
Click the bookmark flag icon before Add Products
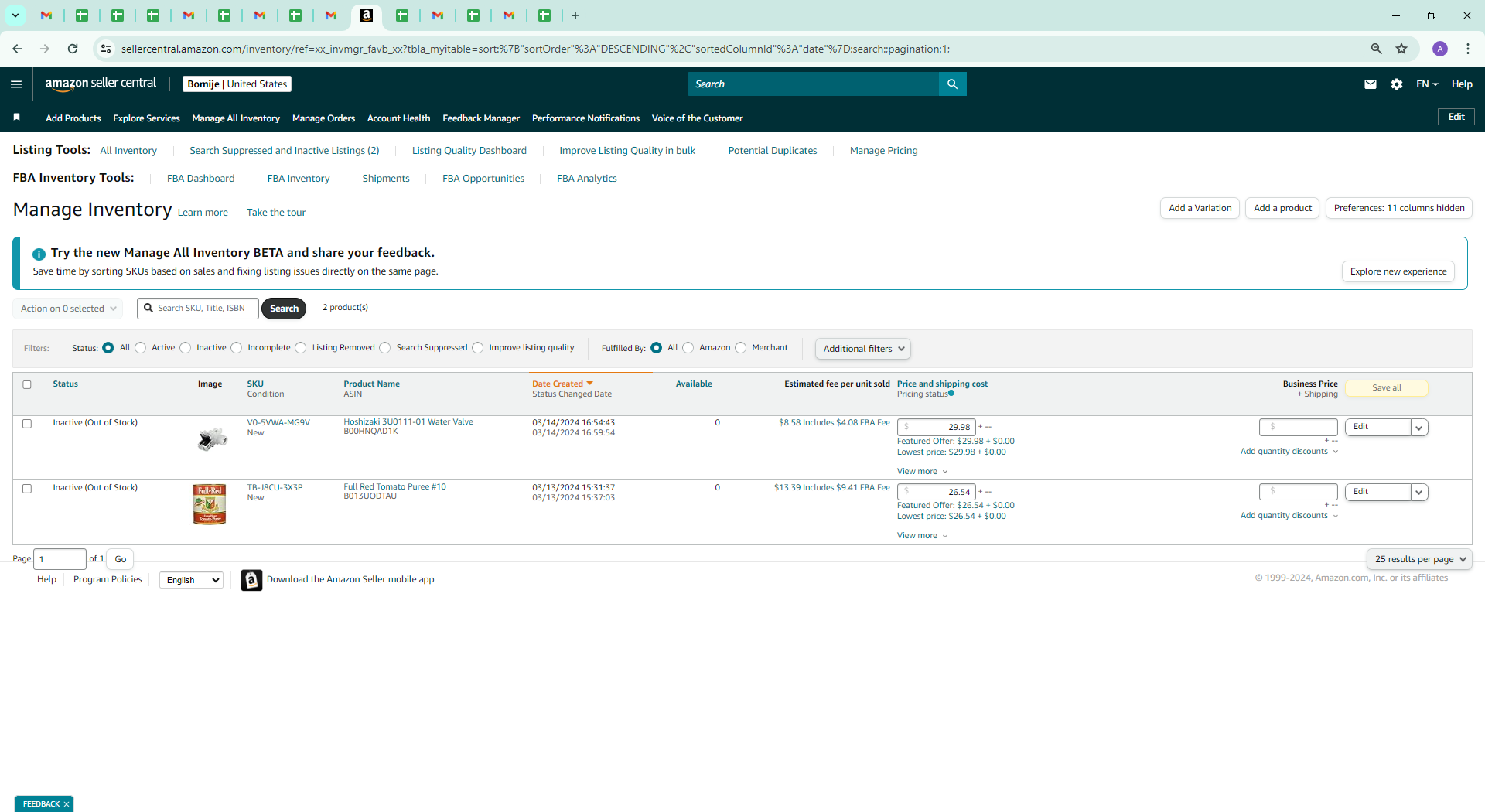tap(17, 118)
